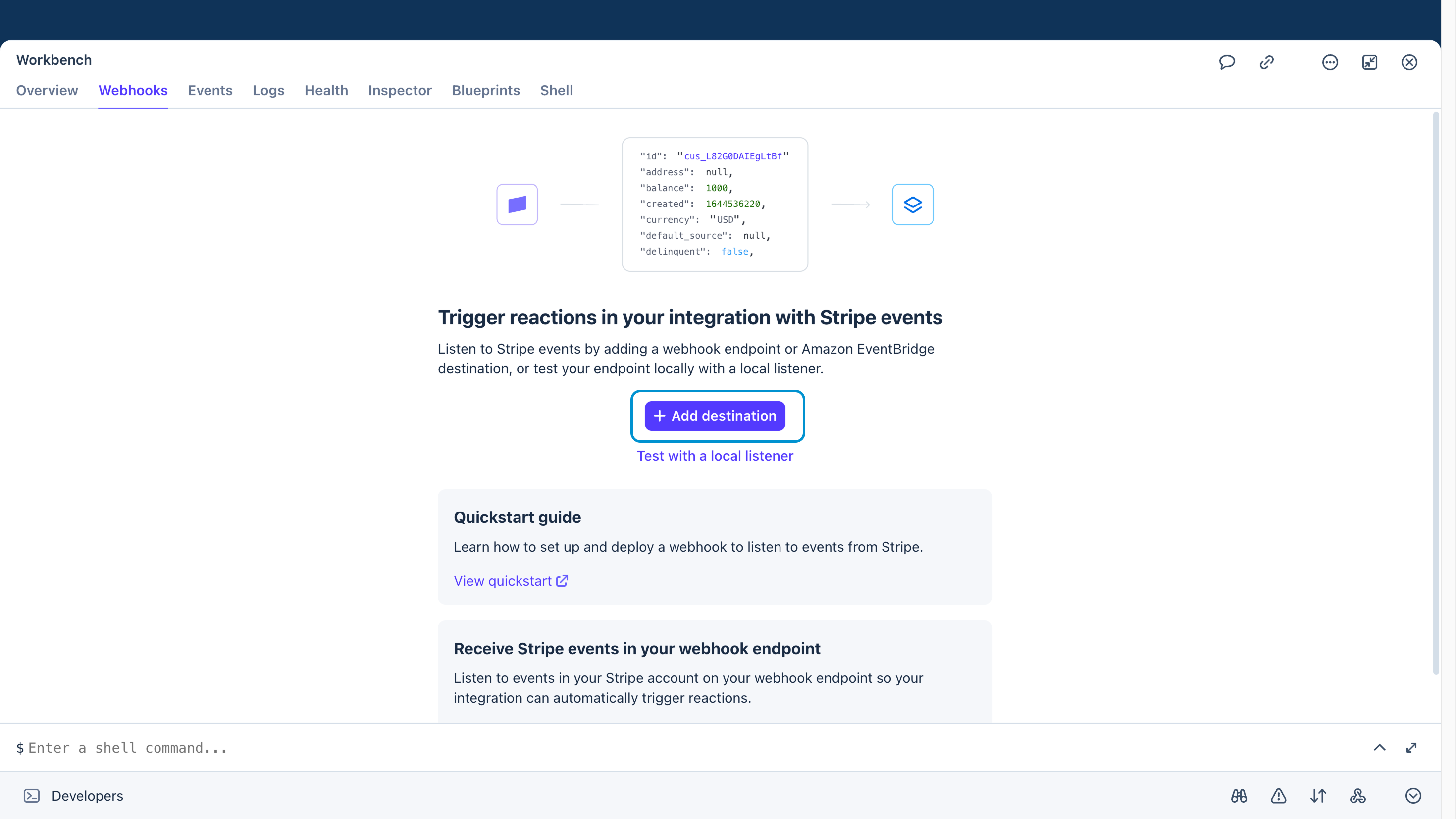The image size is (1456, 819).
Task: Open the Blueprints tab
Action: coord(485,91)
